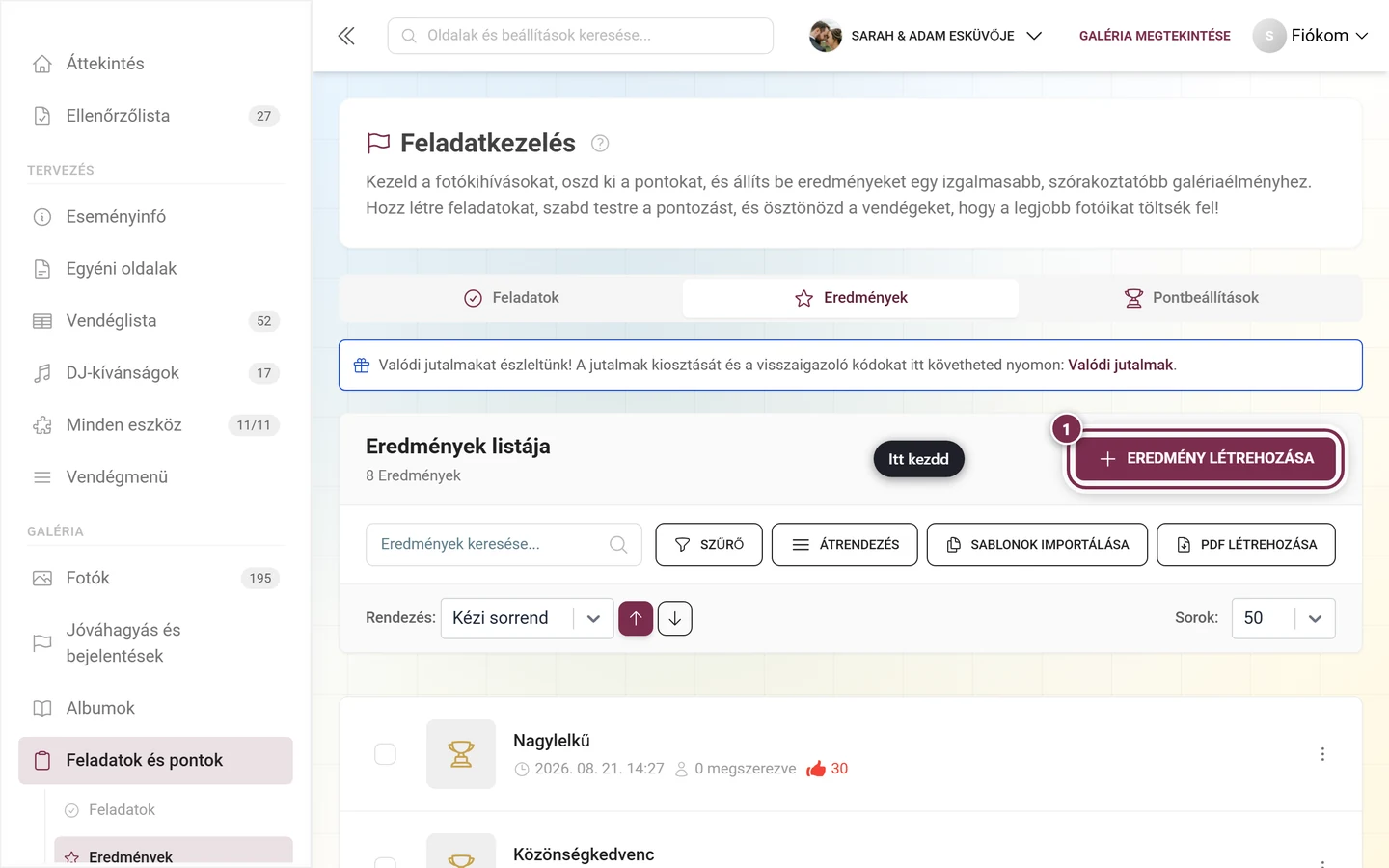The image size is (1389, 868).
Task: Open three-dot menu for Nagylelkű
Action: coord(1322,754)
